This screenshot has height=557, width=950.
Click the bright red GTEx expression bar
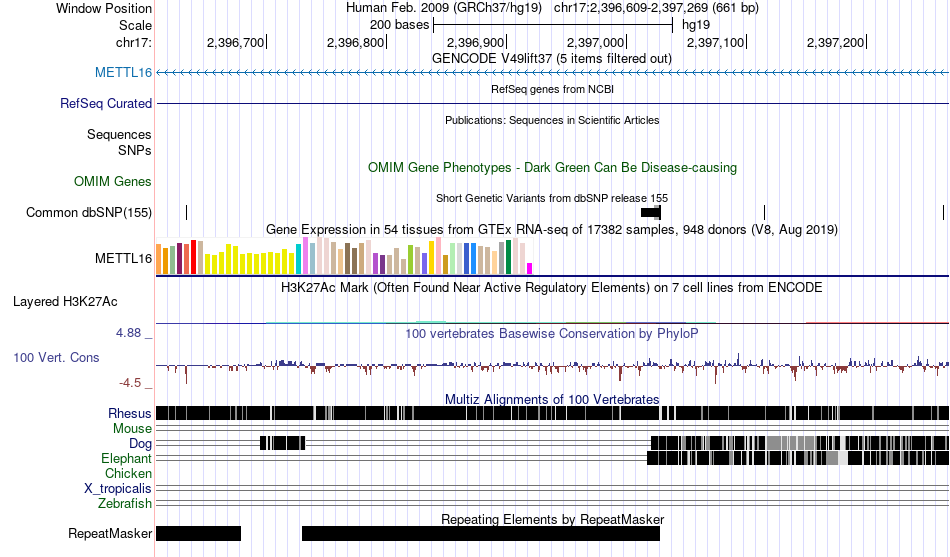pos(193,257)
